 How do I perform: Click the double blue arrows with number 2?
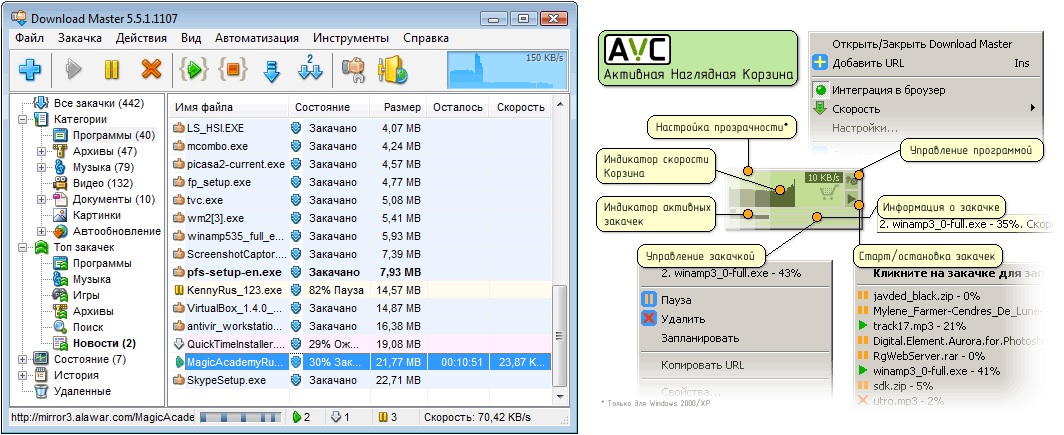tap(310, 69)
